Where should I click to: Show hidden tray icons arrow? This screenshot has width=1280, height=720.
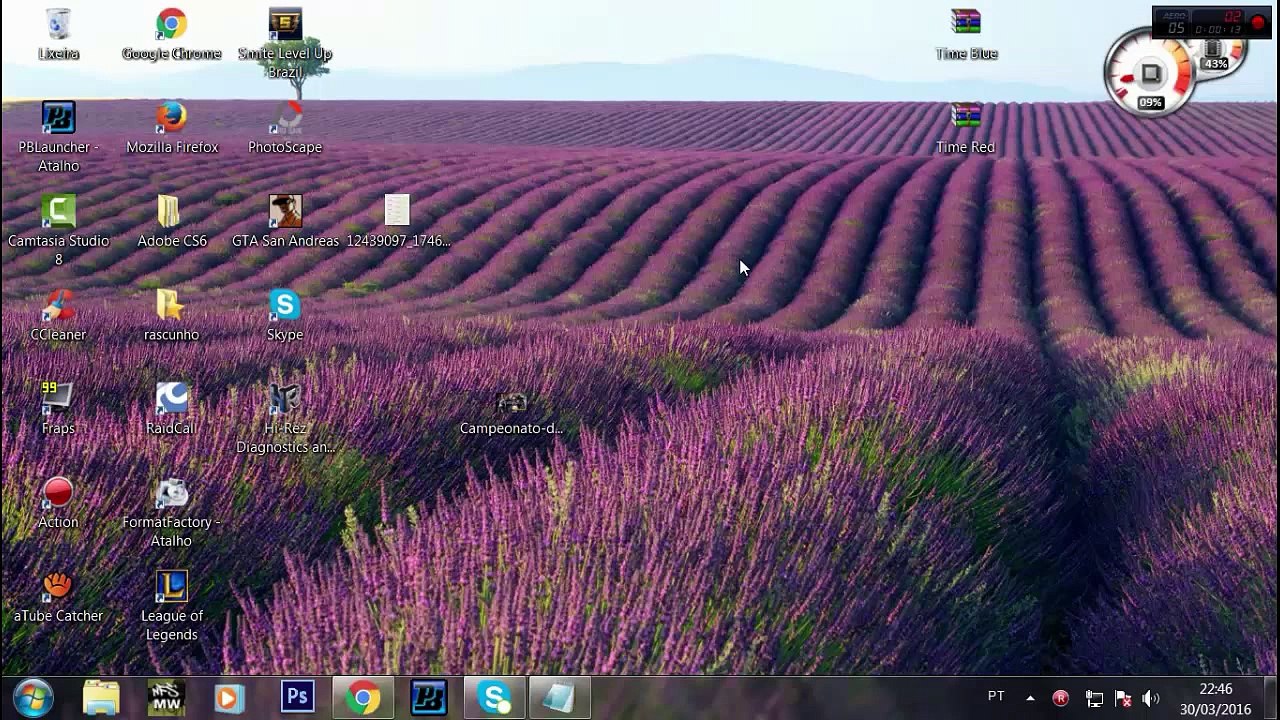[x=1030, y=698]
